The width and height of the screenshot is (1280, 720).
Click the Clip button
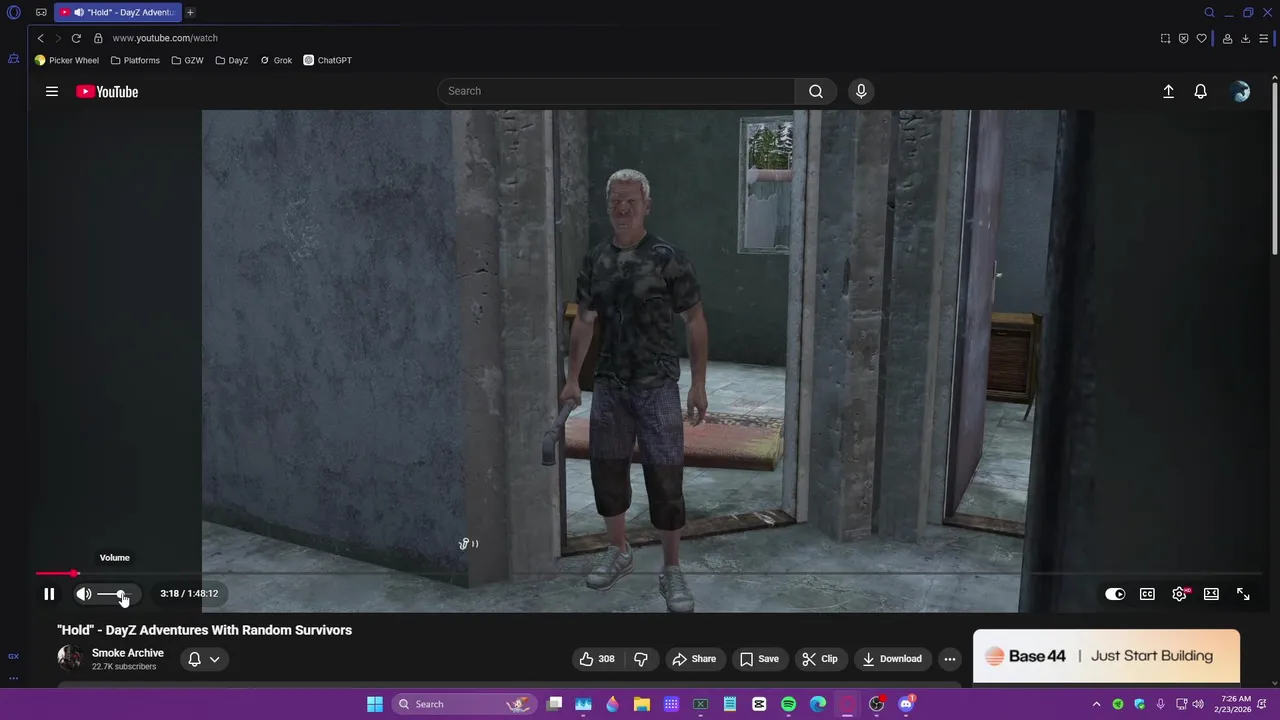820,659
